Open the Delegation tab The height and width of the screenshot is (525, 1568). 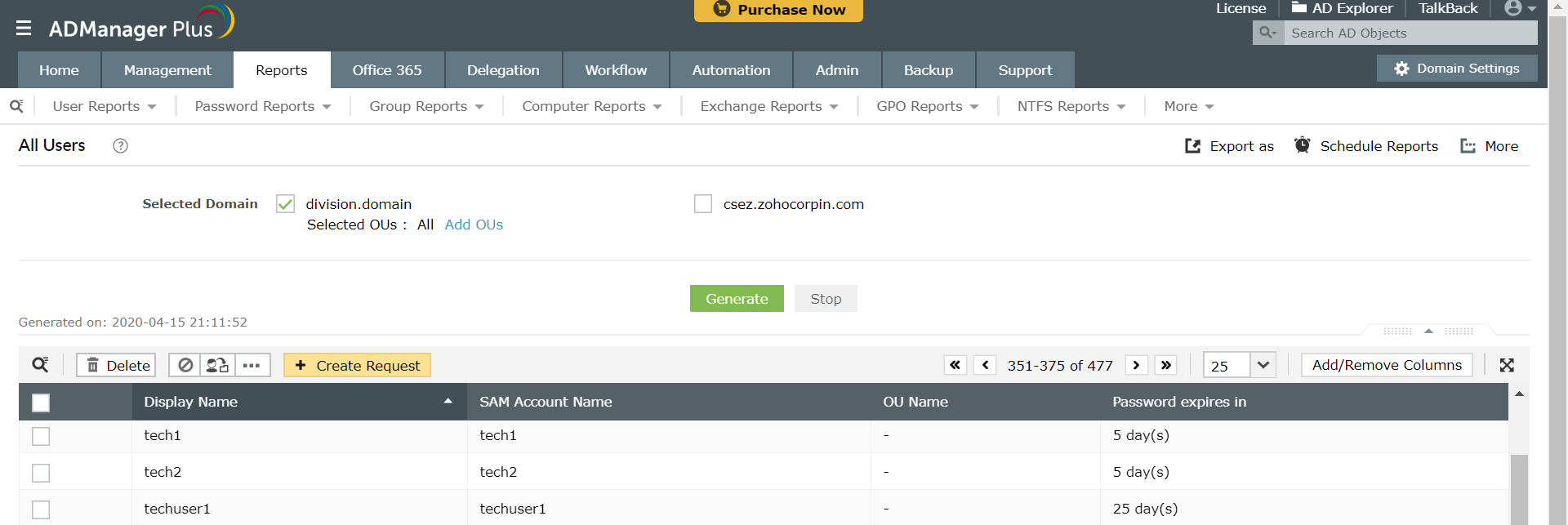(x=503, y=70)
